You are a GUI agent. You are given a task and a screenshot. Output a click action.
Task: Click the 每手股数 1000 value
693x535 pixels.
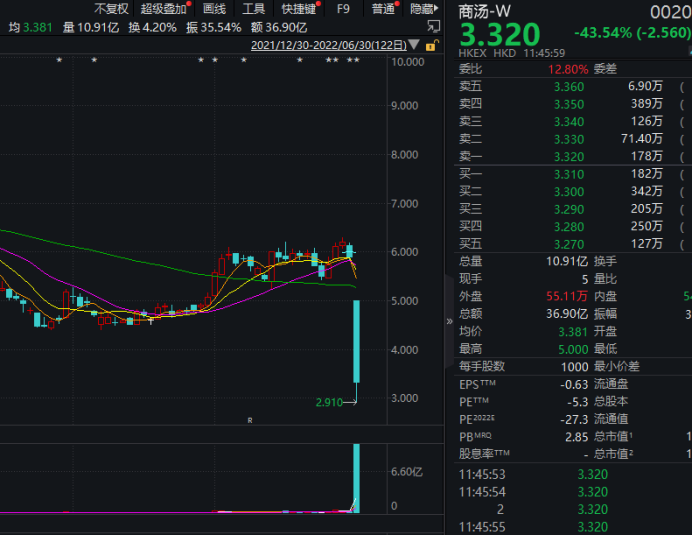(575, 367)
